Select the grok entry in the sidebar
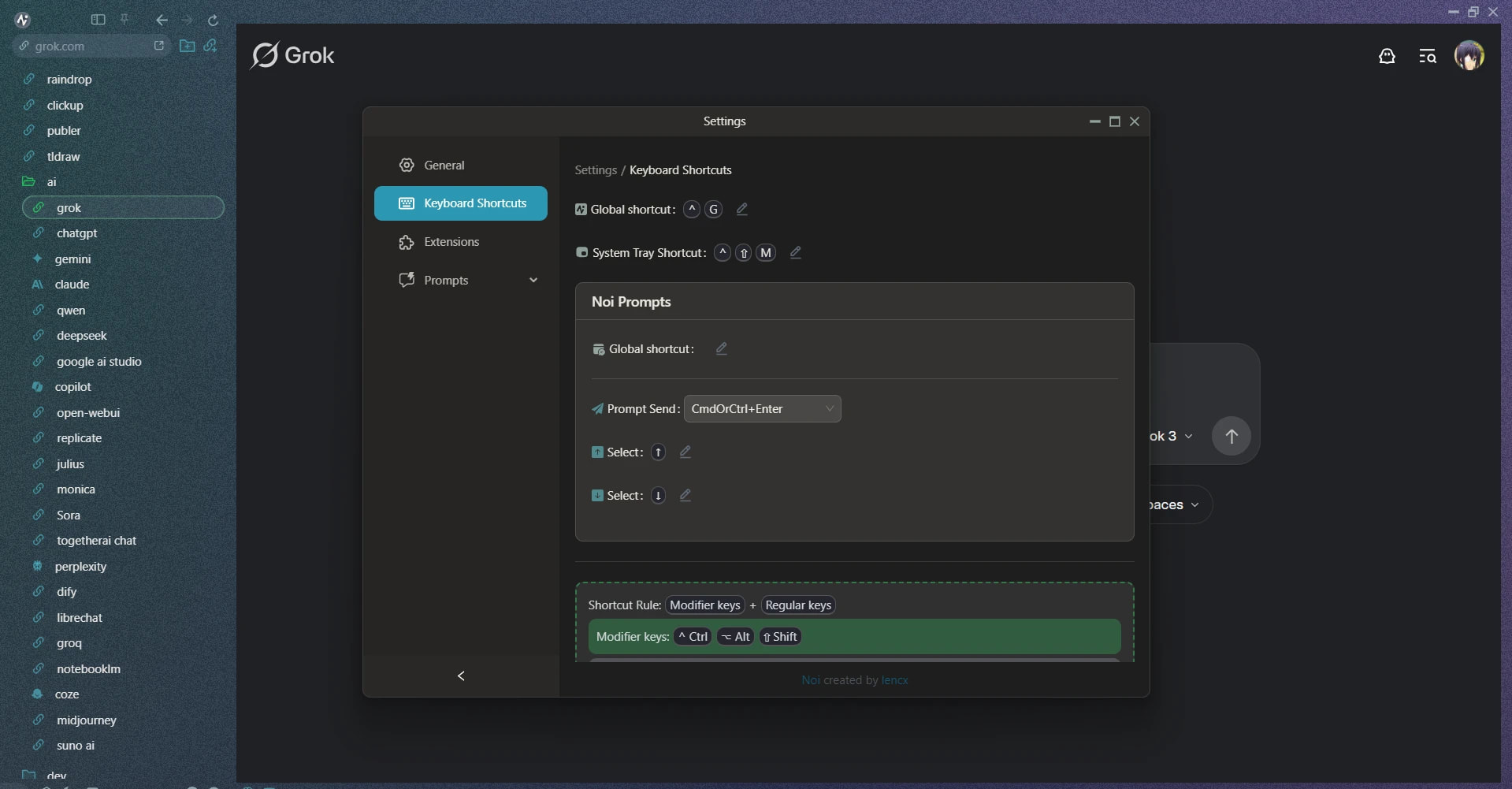The height and width of the screenshot is (789, 1512). 123,207
